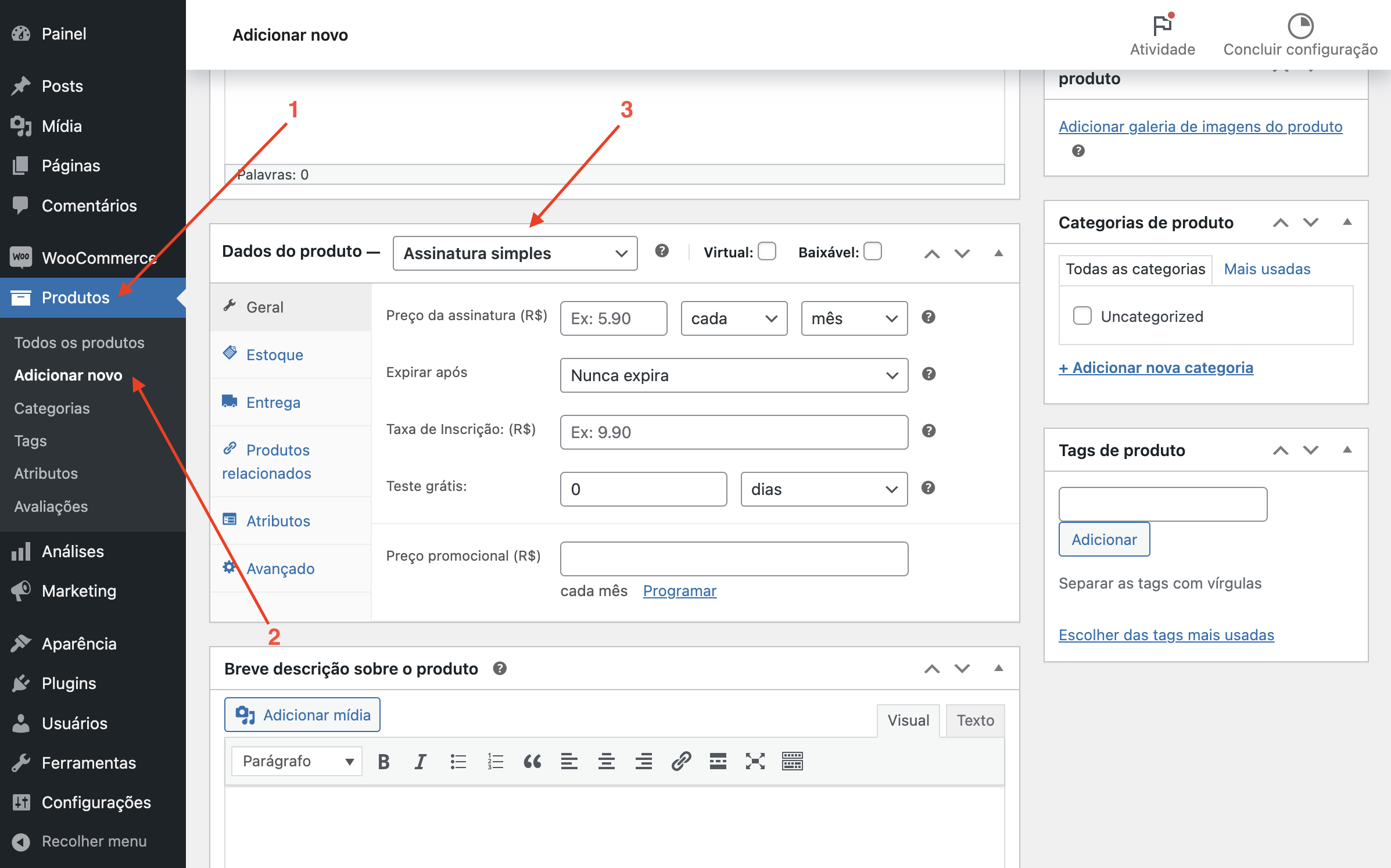Click the toolbar toggle keyboard icon
The height and width of the screenshot is (868, 1391).
(792, 761)
